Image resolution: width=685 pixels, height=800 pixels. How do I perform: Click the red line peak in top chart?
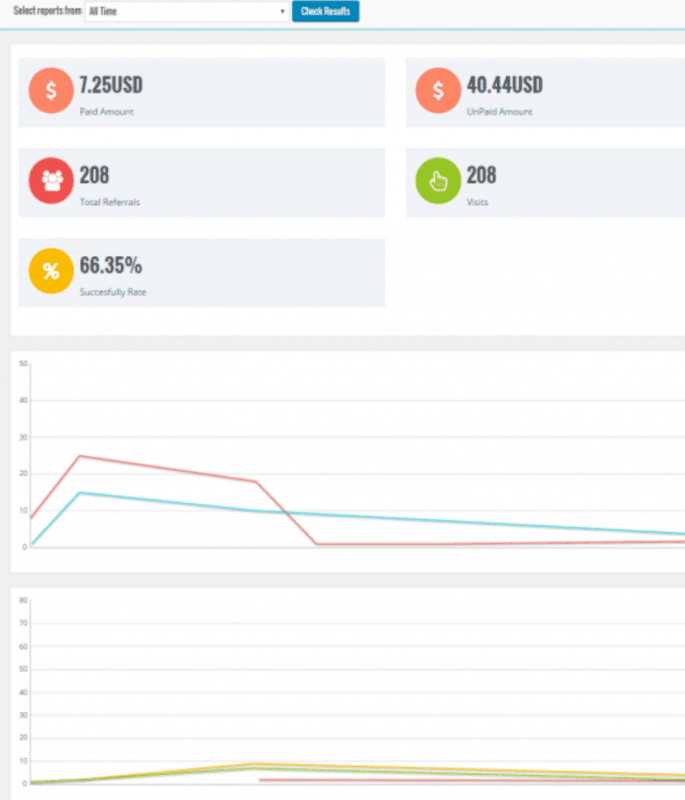click(x=80, y=456)
